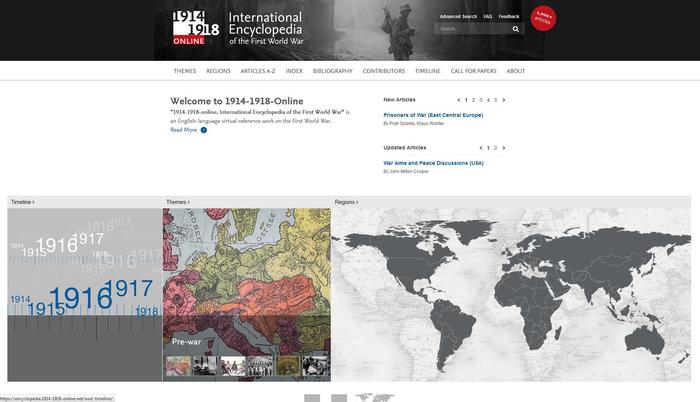The width and height of the screenshot is (700, 402).
Task: Go to Updated Articles page 2
Action: click(x=496, y=148)
